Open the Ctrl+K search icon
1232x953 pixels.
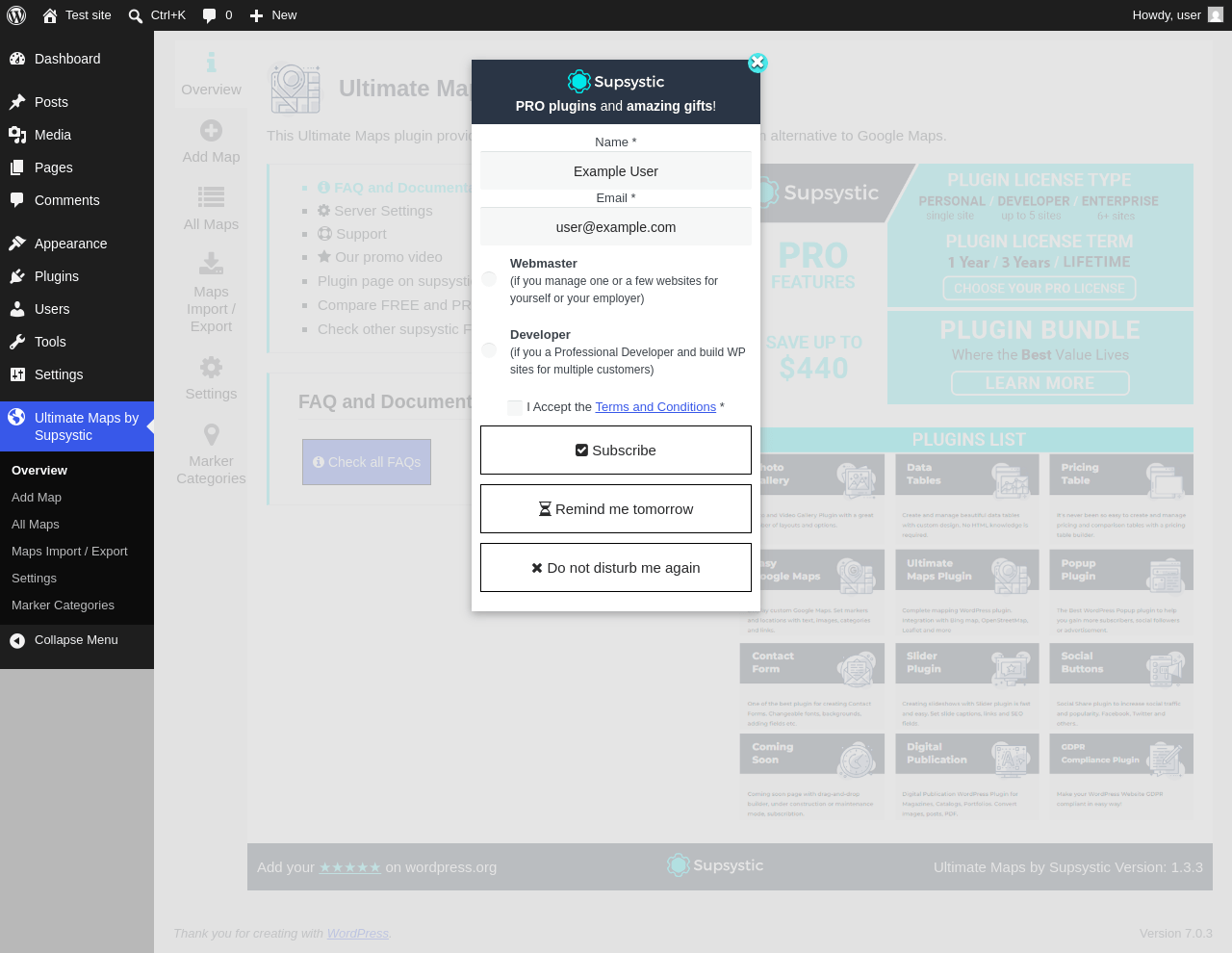pyautogui.click(x=136, y=15)
